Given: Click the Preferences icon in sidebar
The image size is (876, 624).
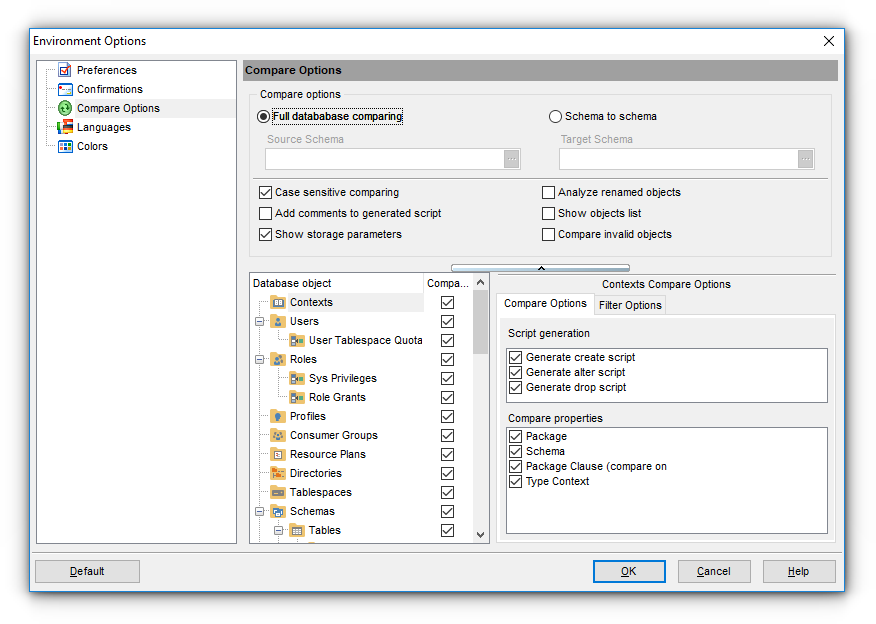Looking at the screenshot, I should tap(65, 70).
